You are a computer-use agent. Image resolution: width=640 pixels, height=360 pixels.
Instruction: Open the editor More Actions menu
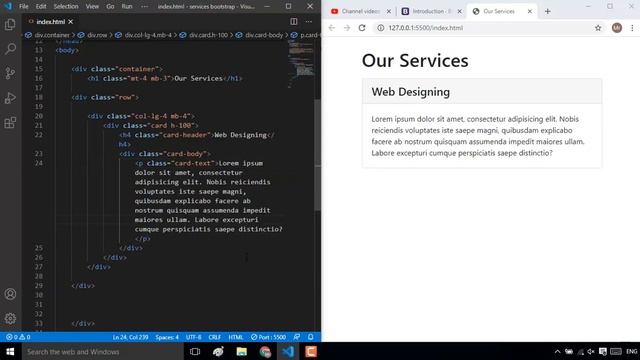point(309,21)
